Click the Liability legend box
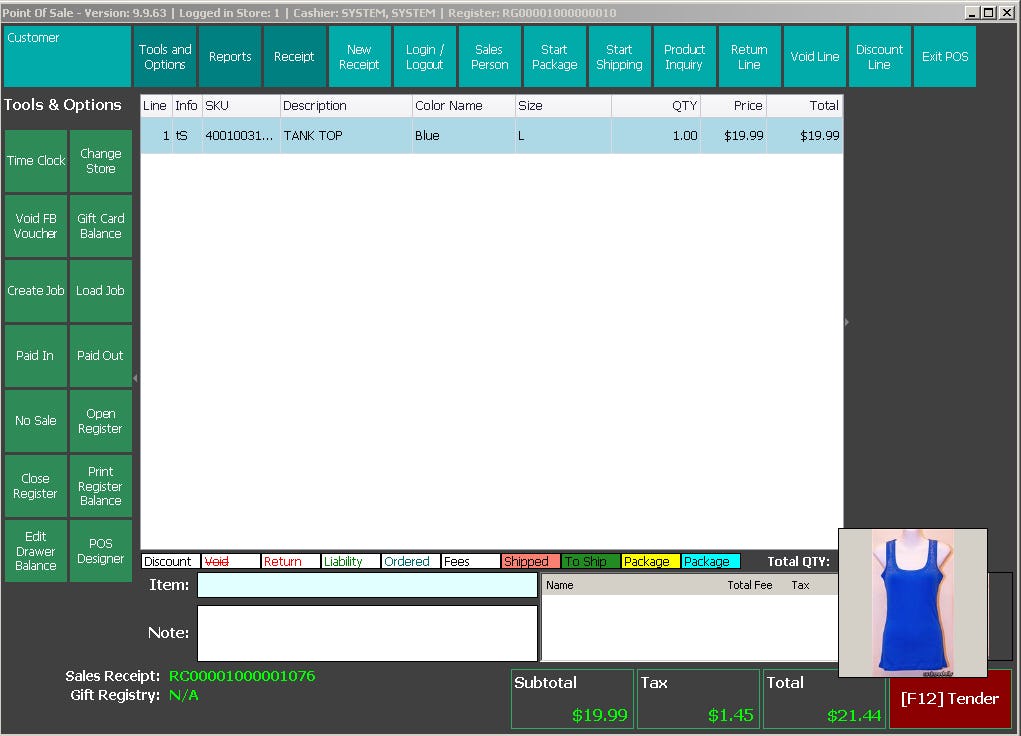 [x=351, y=561]
